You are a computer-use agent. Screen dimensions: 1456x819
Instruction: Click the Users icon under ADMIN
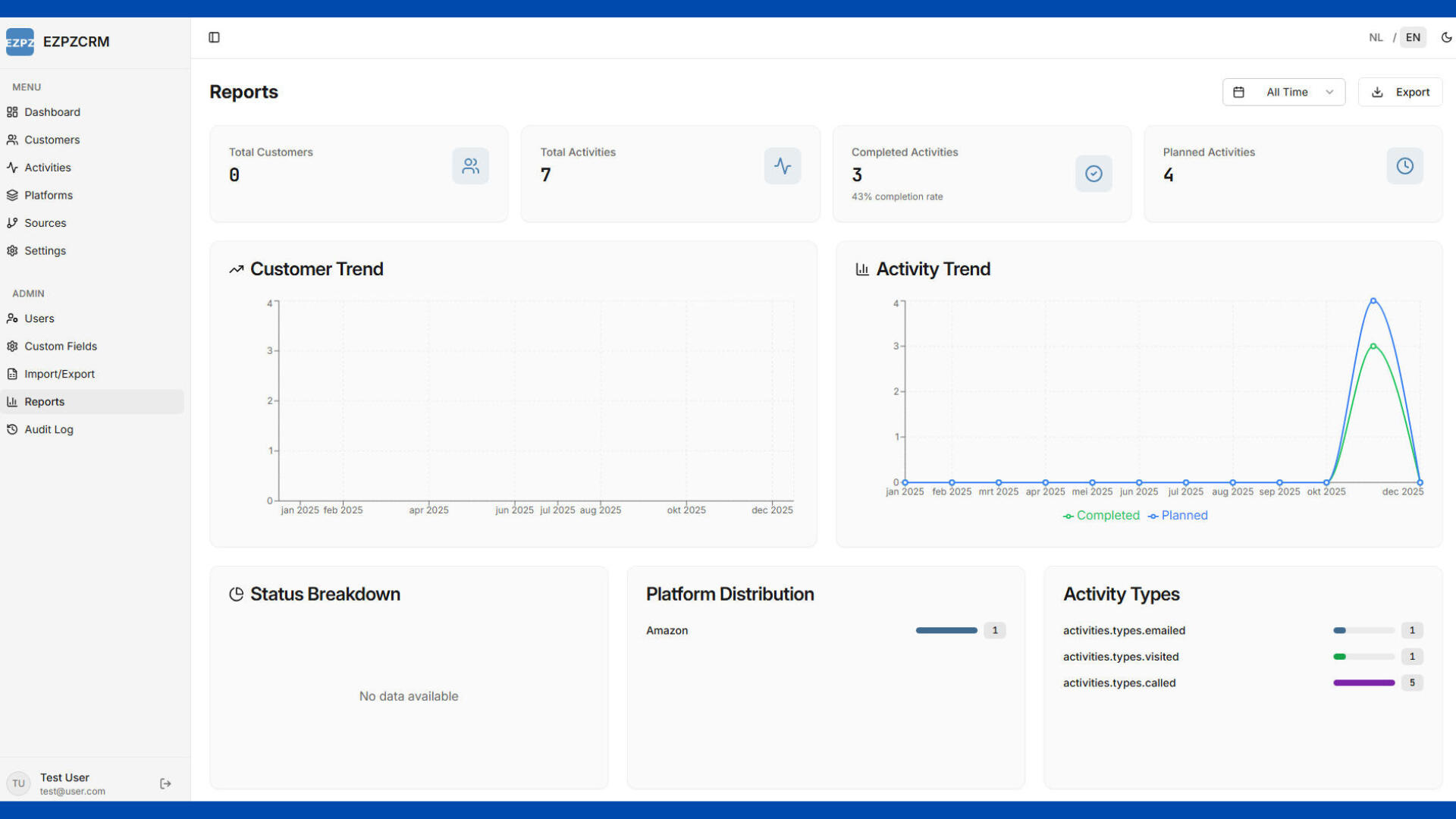(x=12, y=318)
